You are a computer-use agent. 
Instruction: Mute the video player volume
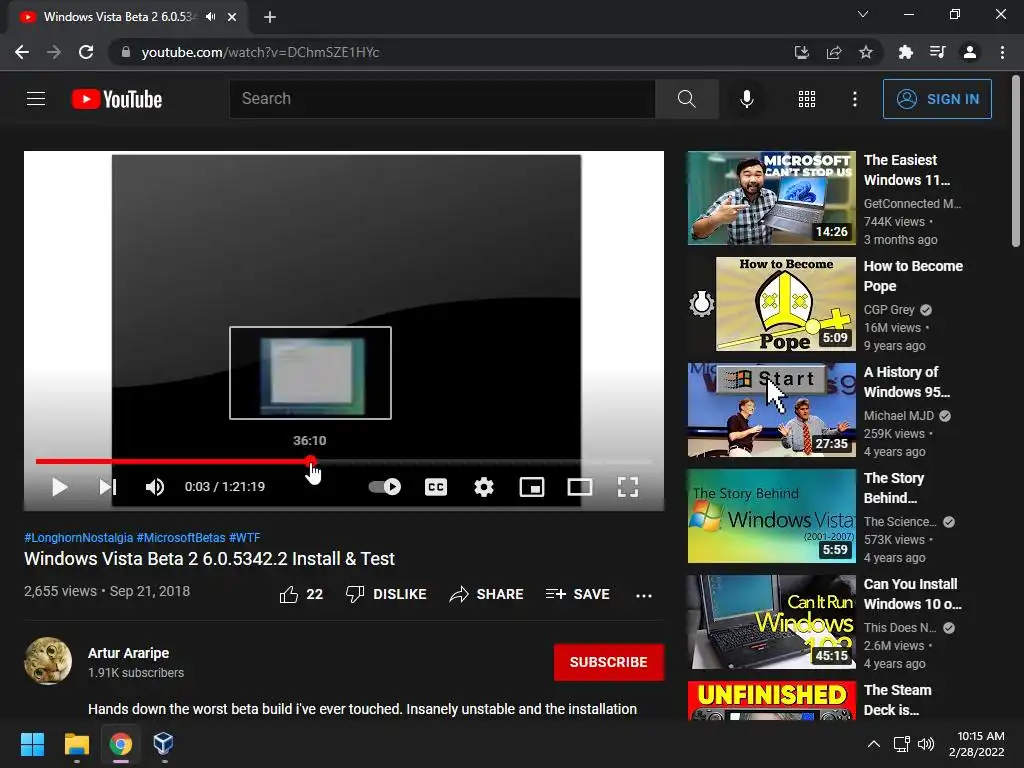(x=155, y=487)
